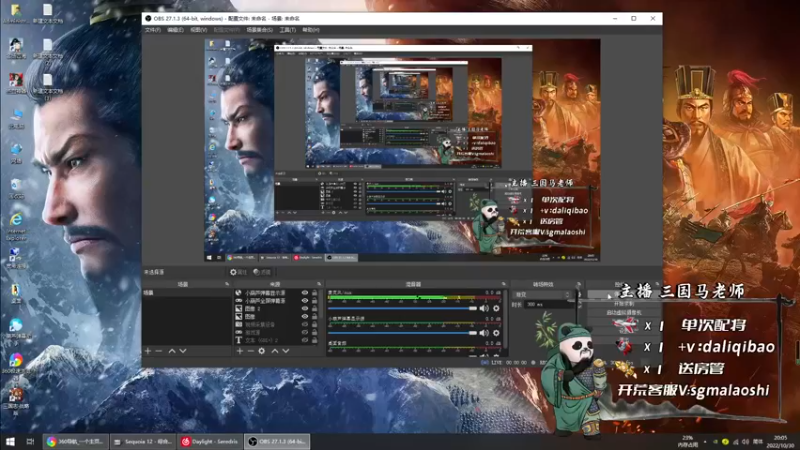This screenshot has width=800, height=450.
Task: Open the 文件(F) menu
Action: click(x=153, y=30)
